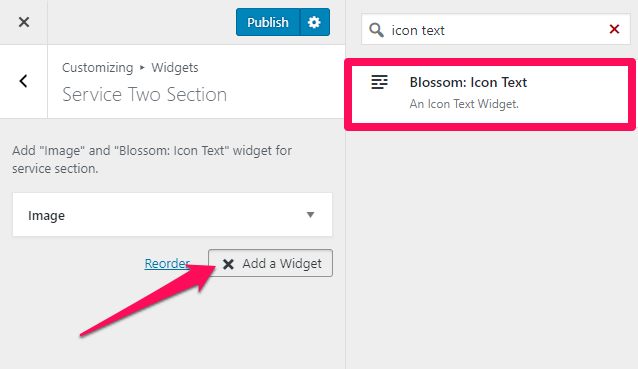Click the search magnifier icon
This screenshot has width=638, height=369.
pos(376,30)
